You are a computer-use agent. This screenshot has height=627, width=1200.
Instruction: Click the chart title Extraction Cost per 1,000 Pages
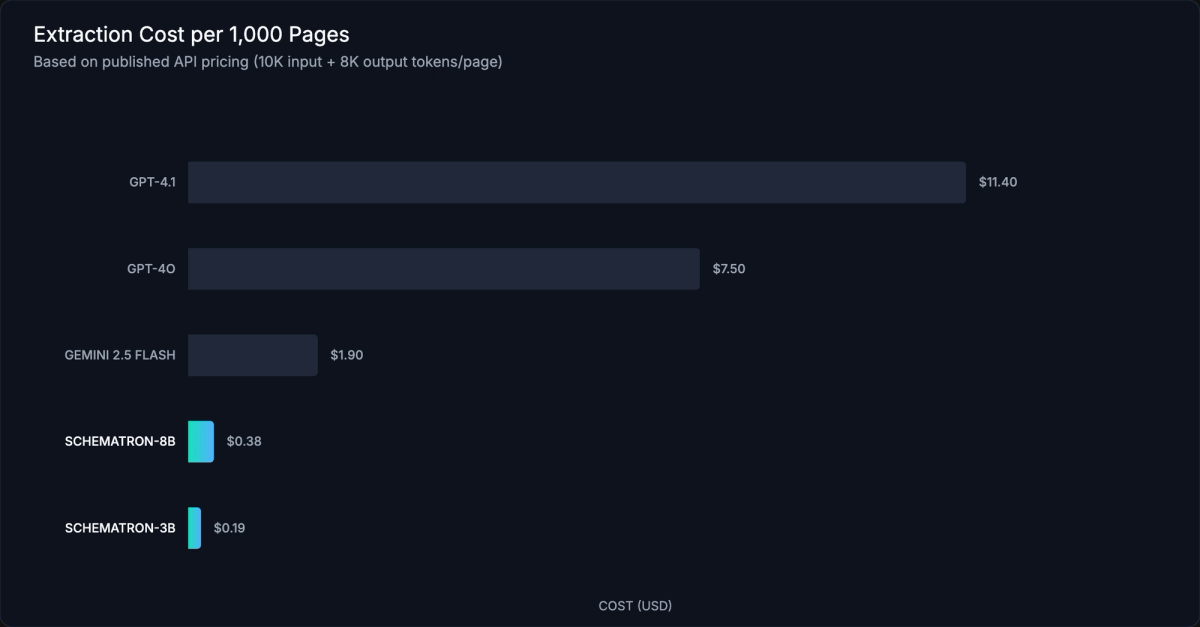pyautogui.click(x=192, y=33)
